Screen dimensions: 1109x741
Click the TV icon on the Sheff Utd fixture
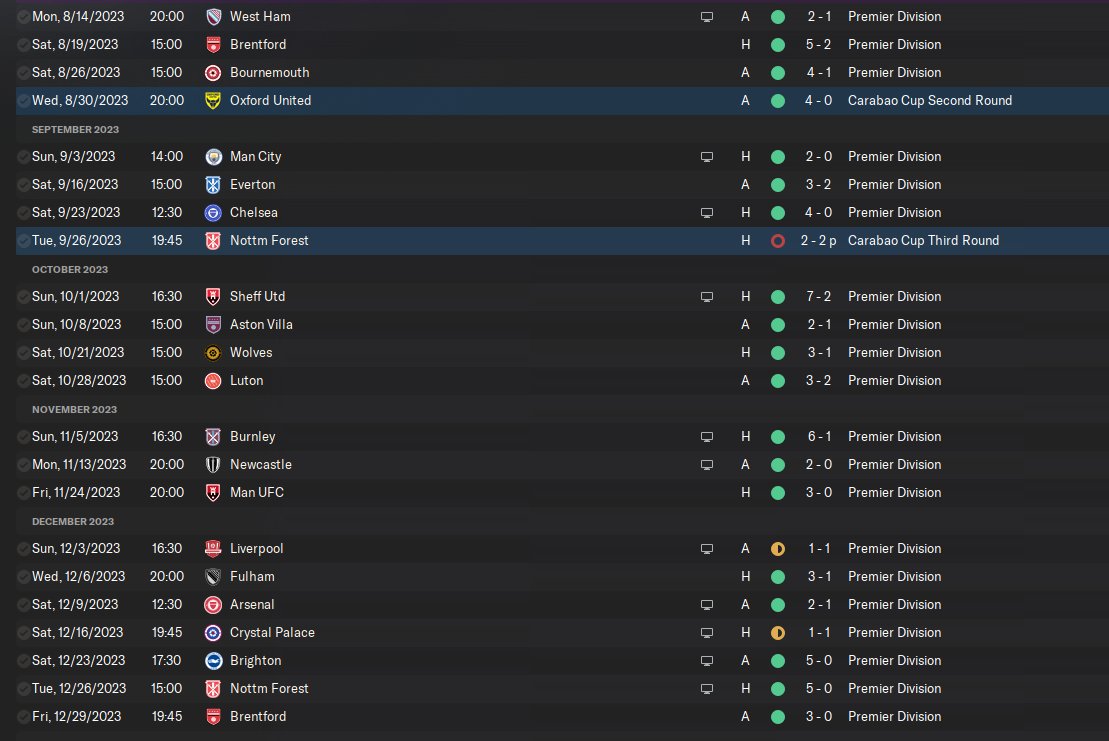pyautogui.click(x=707, y=297)
